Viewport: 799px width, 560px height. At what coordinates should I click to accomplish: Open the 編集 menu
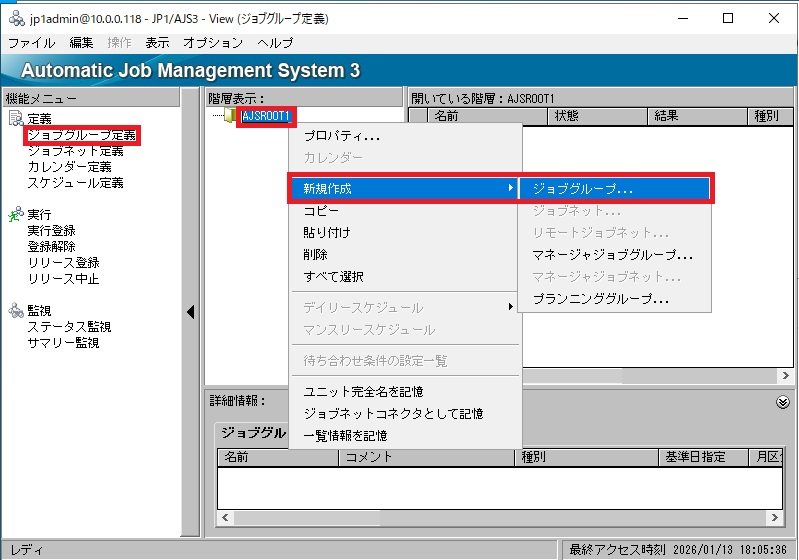click(82, 43)
